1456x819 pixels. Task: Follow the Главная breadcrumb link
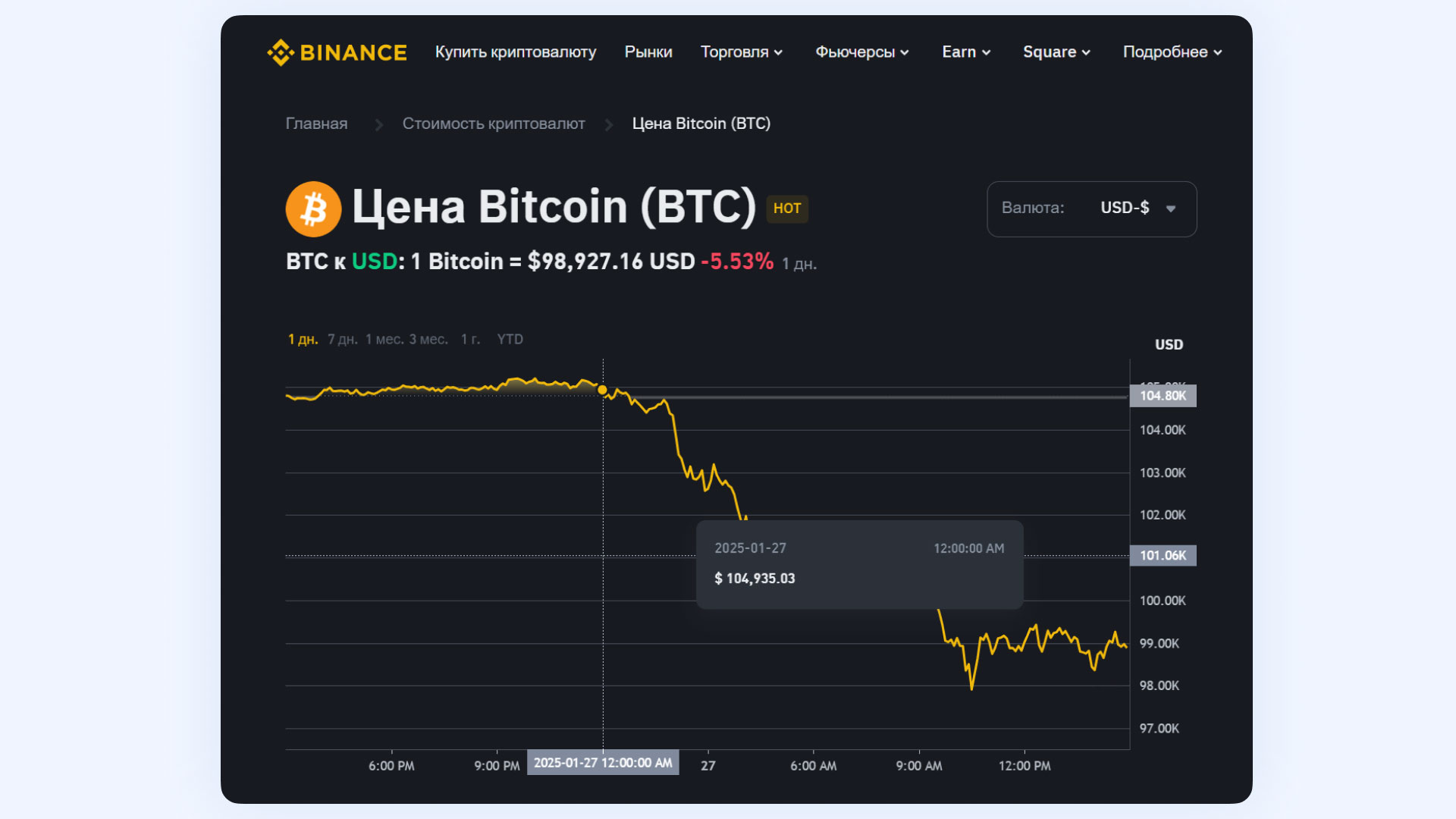click(x=317, y=124)
